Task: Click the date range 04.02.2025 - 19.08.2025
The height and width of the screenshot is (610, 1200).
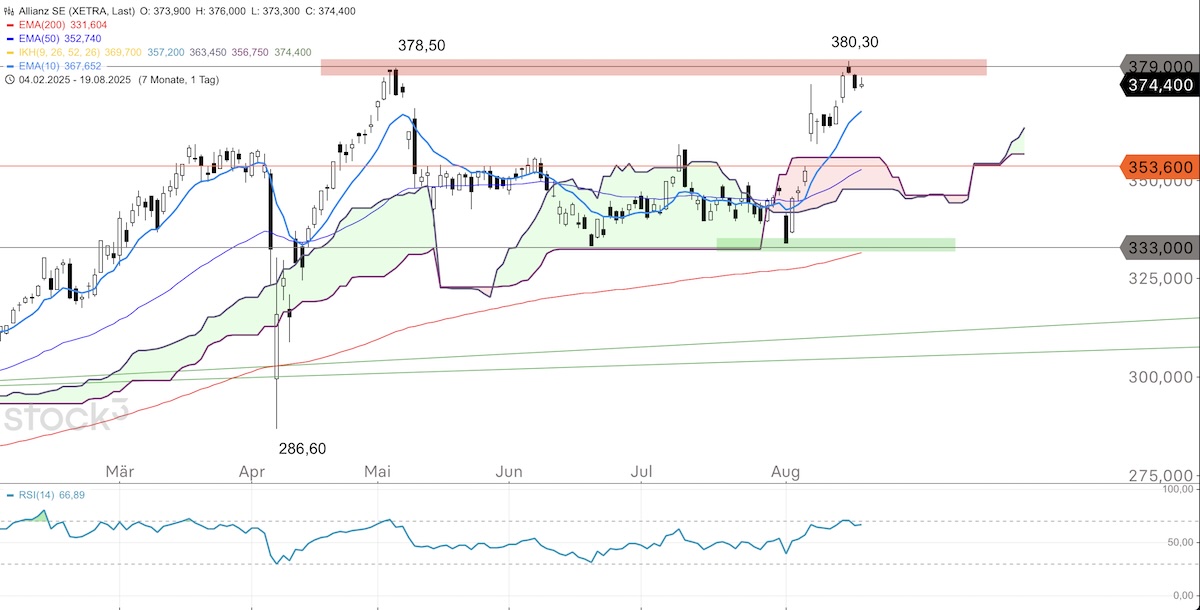Action: point(74,79)
